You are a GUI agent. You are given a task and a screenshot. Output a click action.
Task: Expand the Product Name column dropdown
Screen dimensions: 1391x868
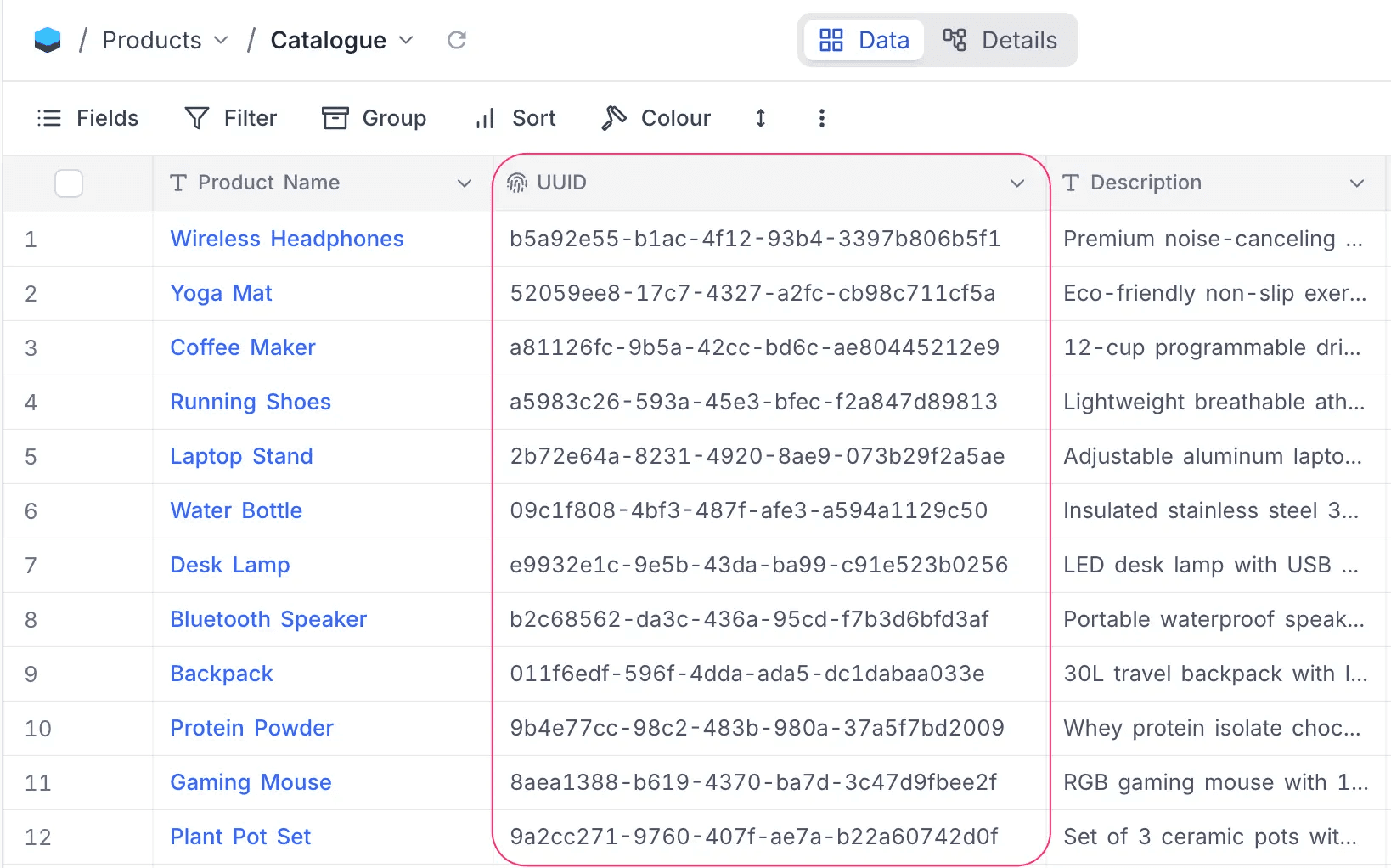click(465, 183)
